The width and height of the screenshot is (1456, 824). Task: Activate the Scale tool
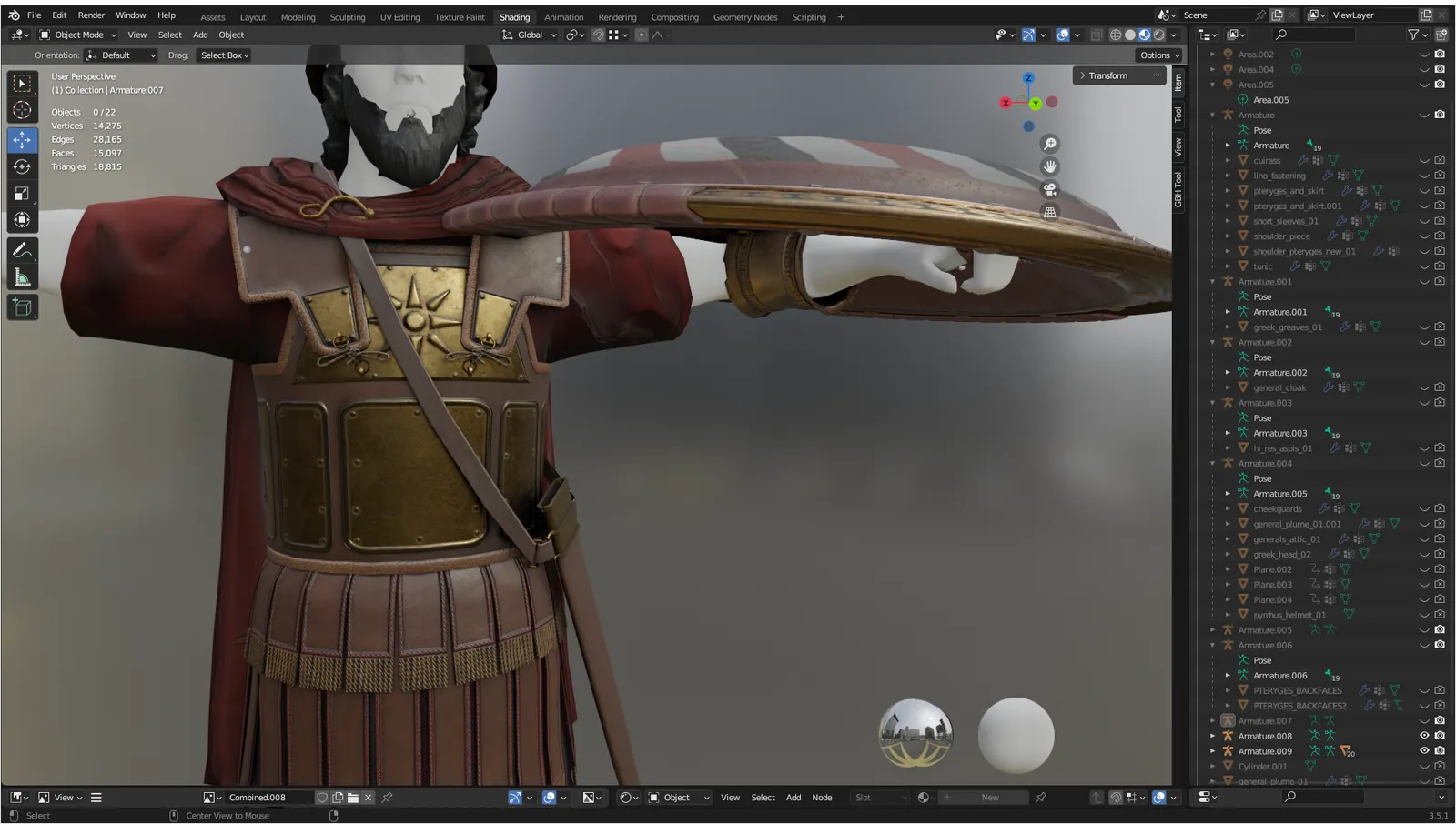click(22, 194)
